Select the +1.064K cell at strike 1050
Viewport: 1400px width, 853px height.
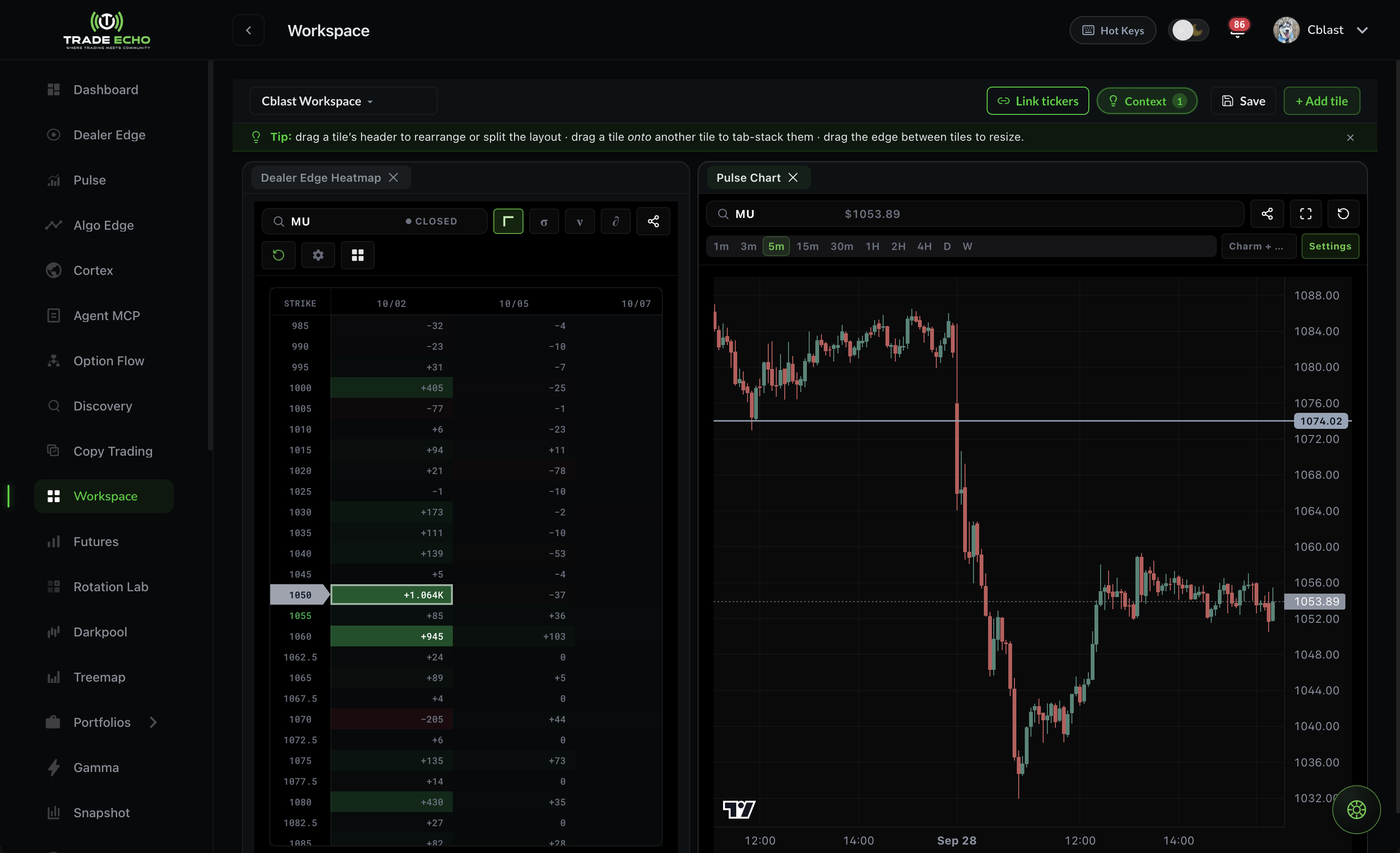pos(392,595)
